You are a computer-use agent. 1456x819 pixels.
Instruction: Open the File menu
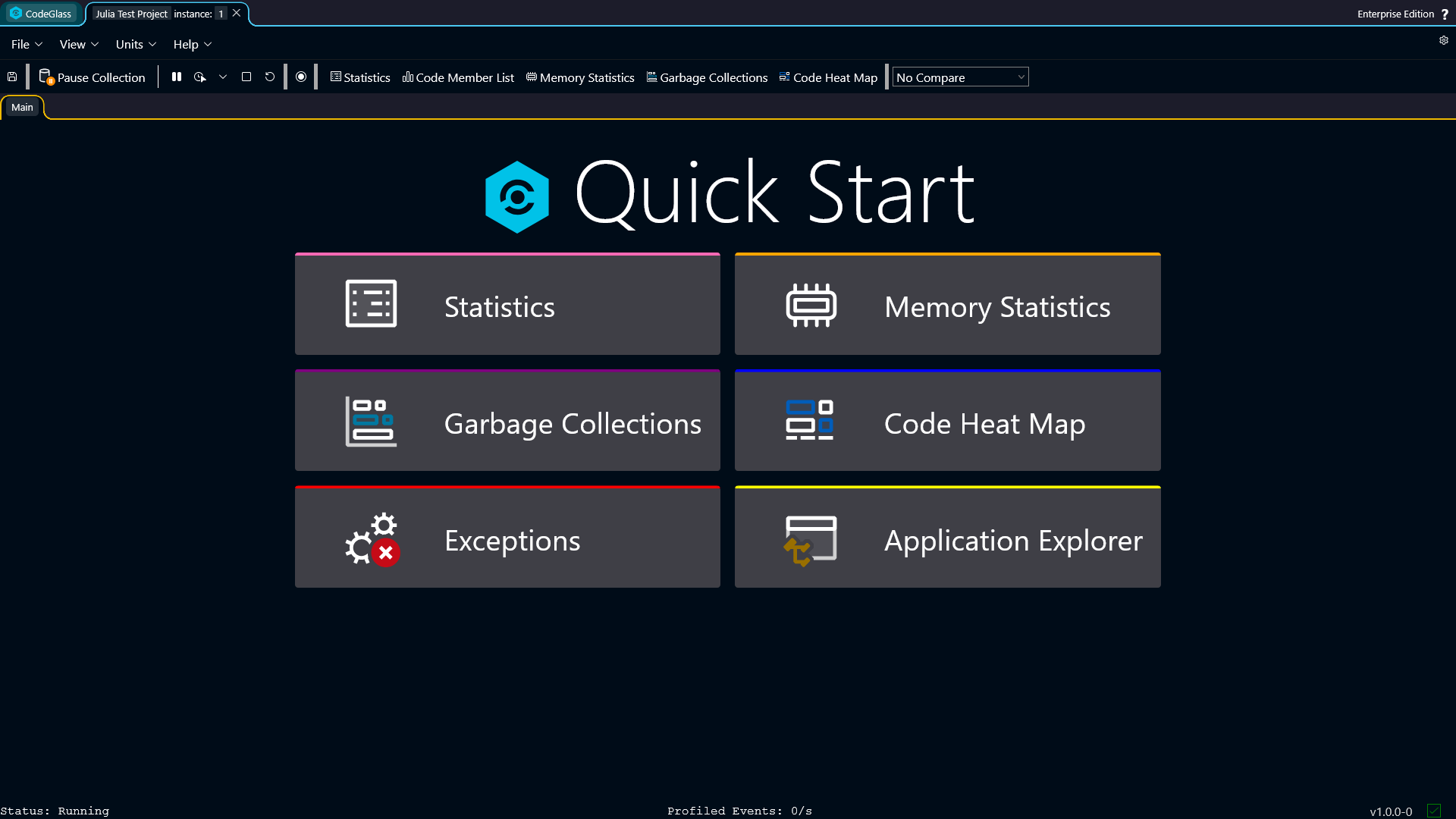tap(27, 45)
